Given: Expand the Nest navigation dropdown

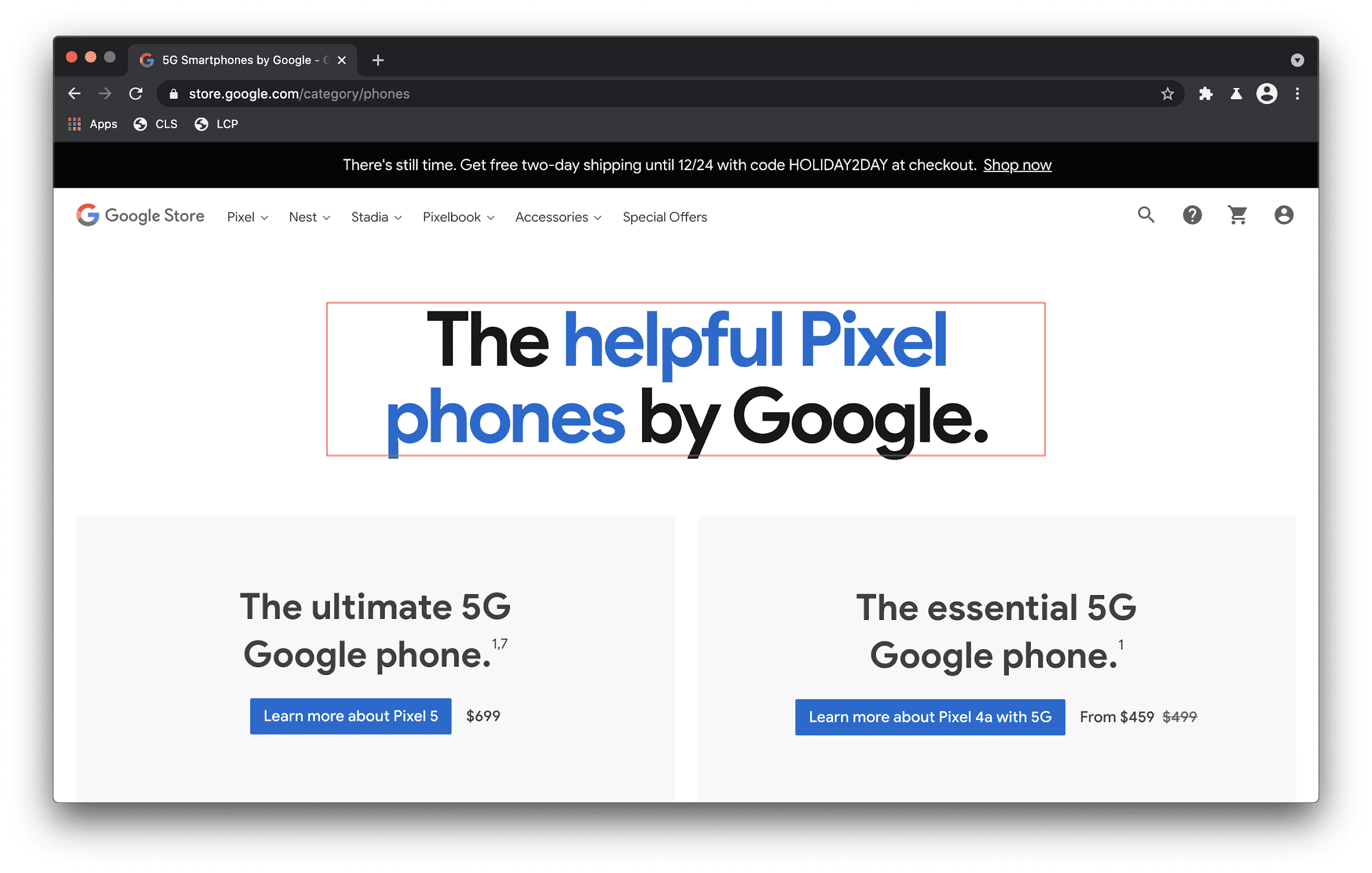Looking at the screenshot, I should tap(309, 217).
